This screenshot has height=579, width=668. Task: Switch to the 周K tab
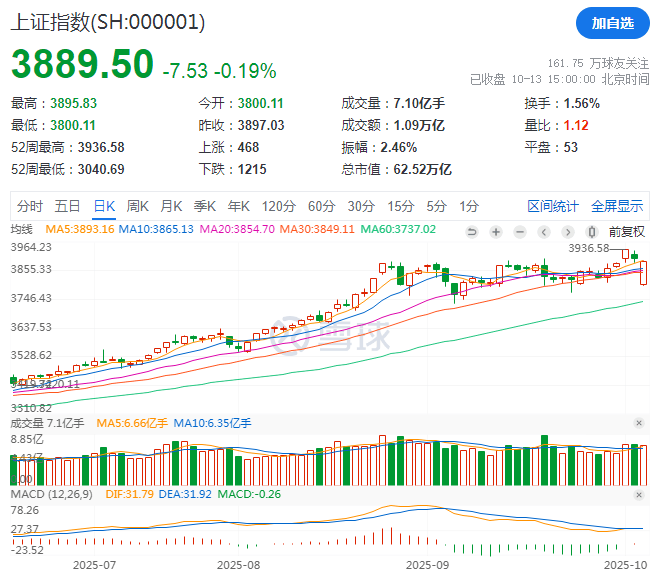coord(137,207)
